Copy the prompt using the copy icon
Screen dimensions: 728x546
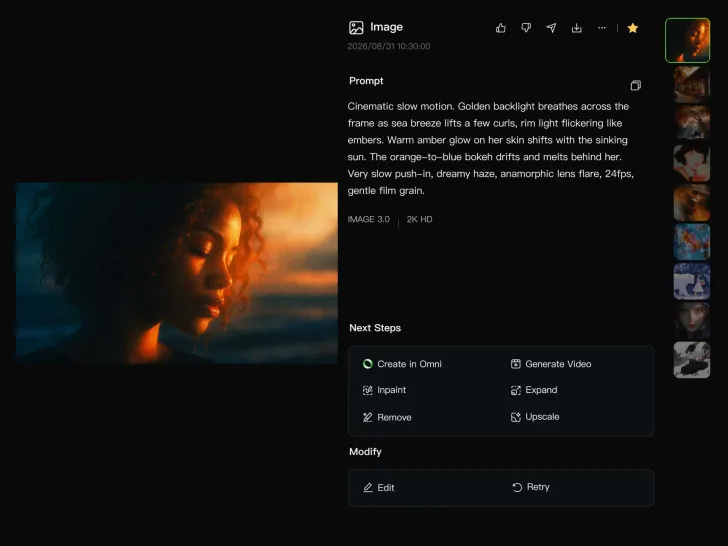(636, 85)
